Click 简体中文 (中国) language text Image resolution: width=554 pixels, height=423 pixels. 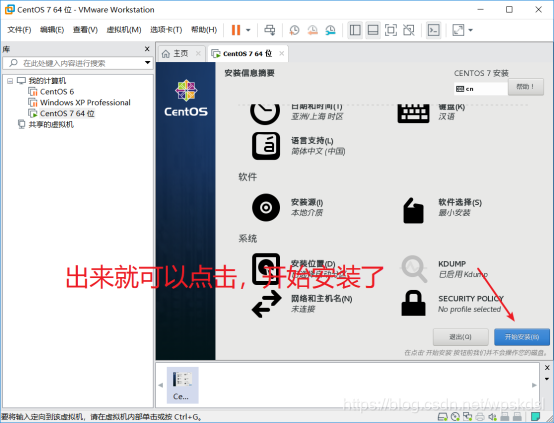(318, 151)
